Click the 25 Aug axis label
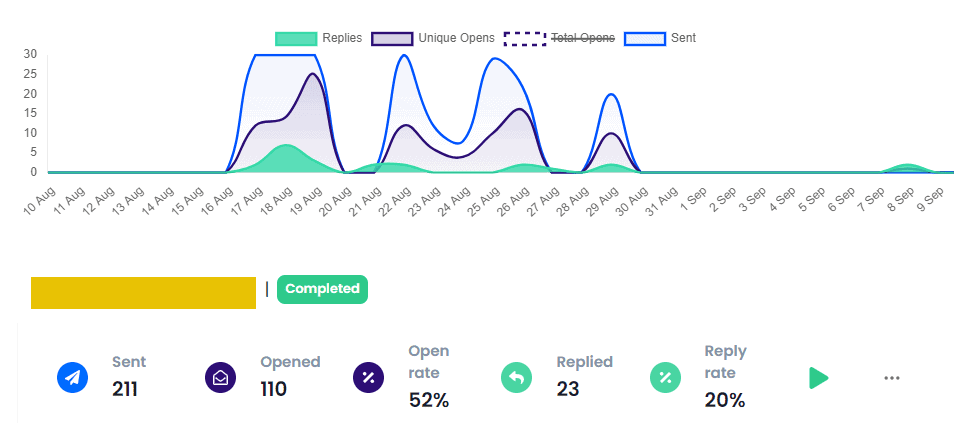The height and width of the screenshot is (423, 955). [485, 200]
